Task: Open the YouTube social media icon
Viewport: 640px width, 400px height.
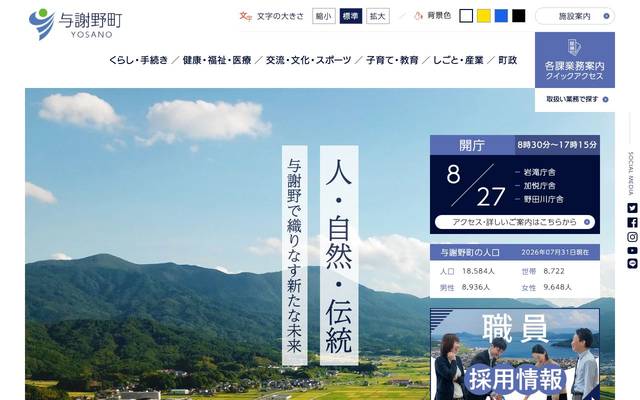Action: tap(632, 250)
